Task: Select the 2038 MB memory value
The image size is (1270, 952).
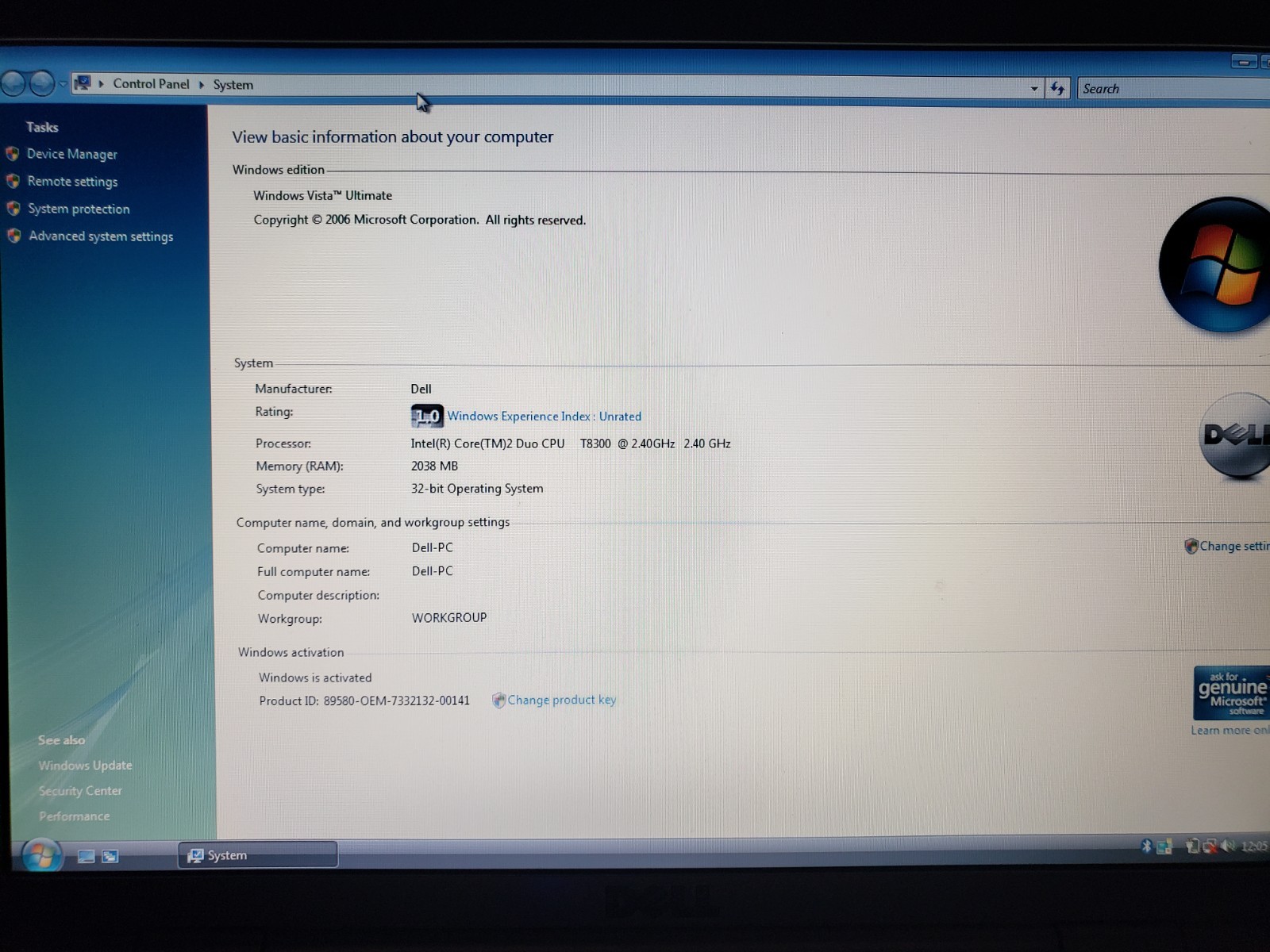Action: [434, 466]
